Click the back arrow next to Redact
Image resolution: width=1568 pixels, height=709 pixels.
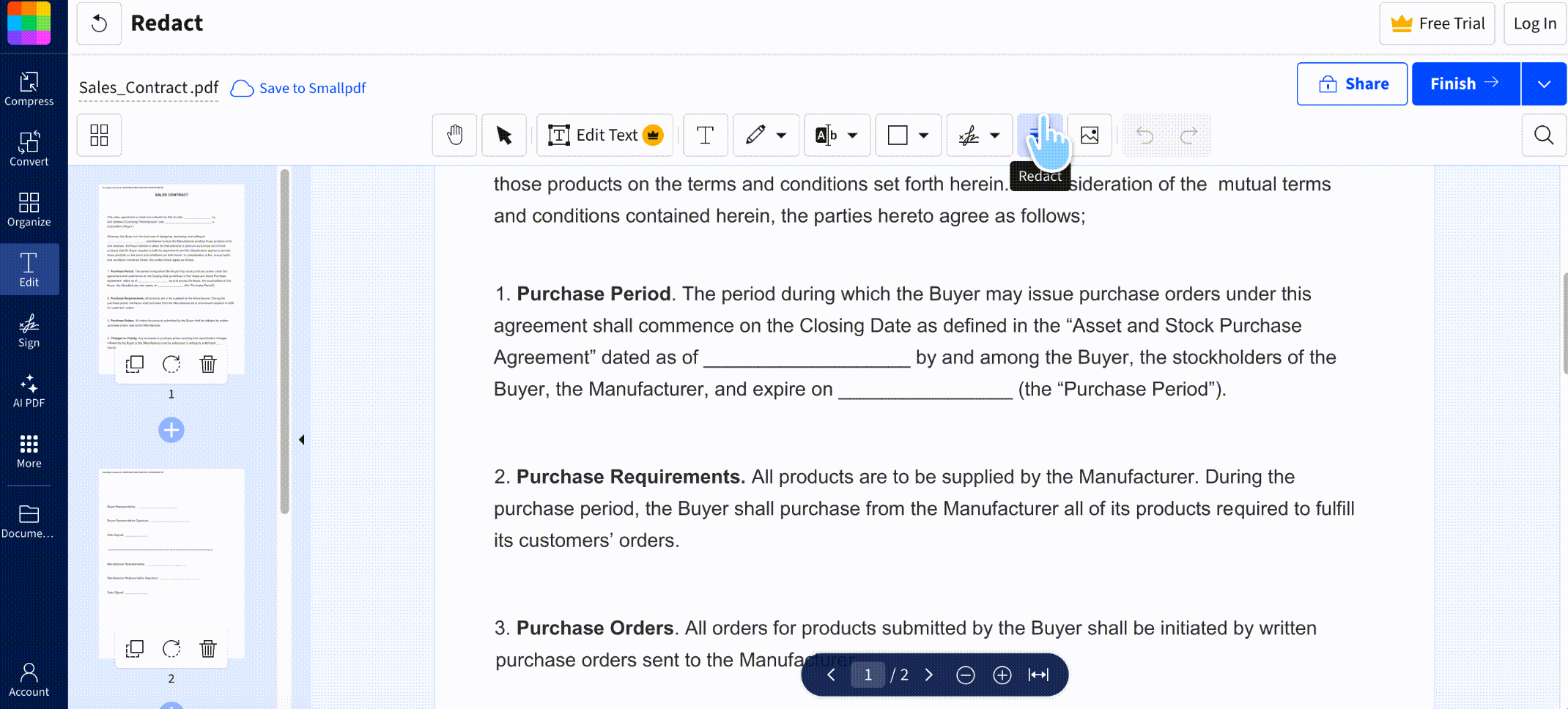[x=99, y=23]
